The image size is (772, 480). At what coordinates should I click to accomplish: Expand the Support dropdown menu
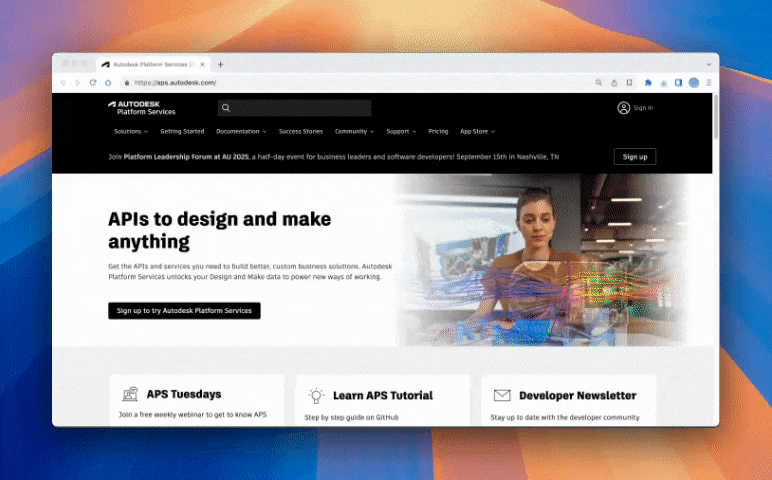coord(401,131)
